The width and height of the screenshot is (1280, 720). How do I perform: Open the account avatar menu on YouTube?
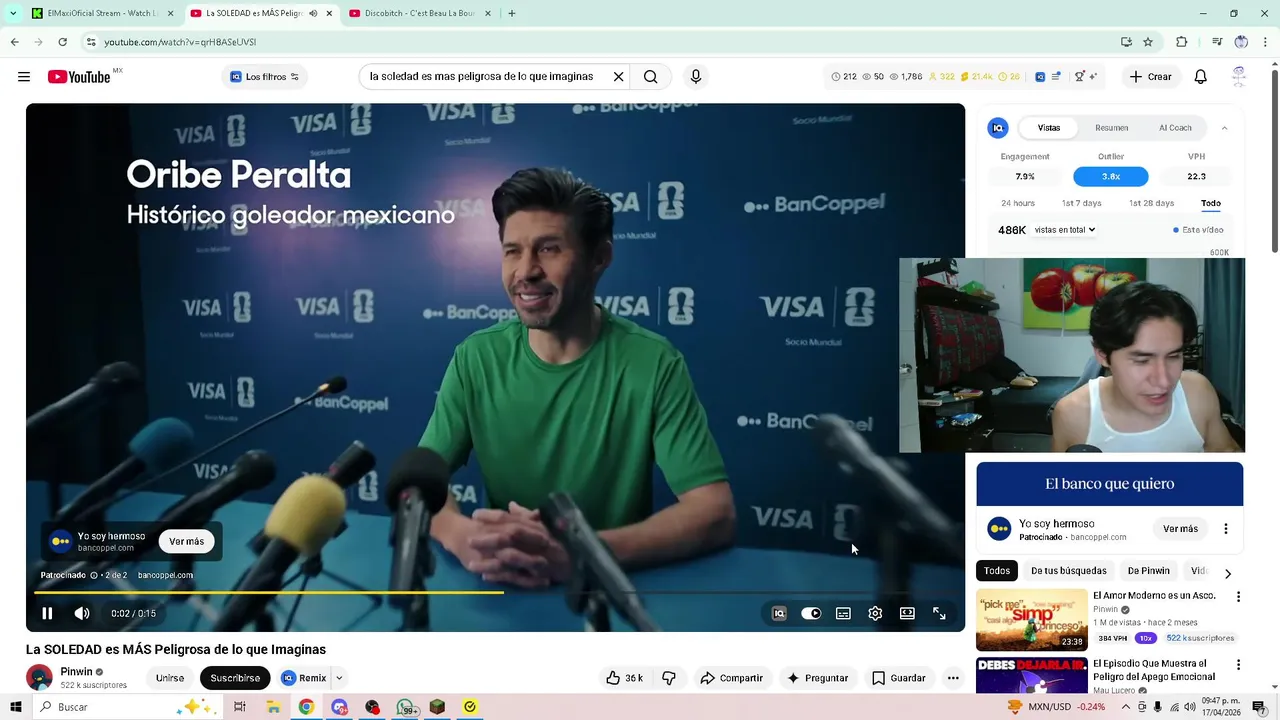1239,77
